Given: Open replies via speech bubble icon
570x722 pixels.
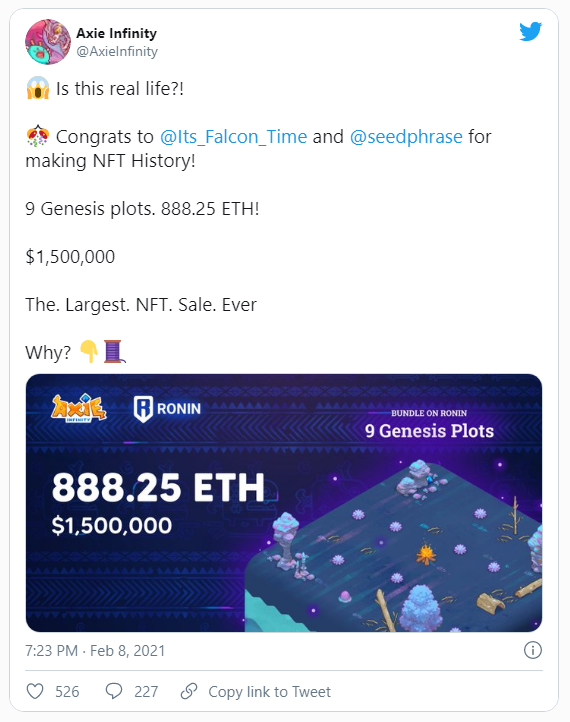Looking at the screenshot, I should (114, 691).
